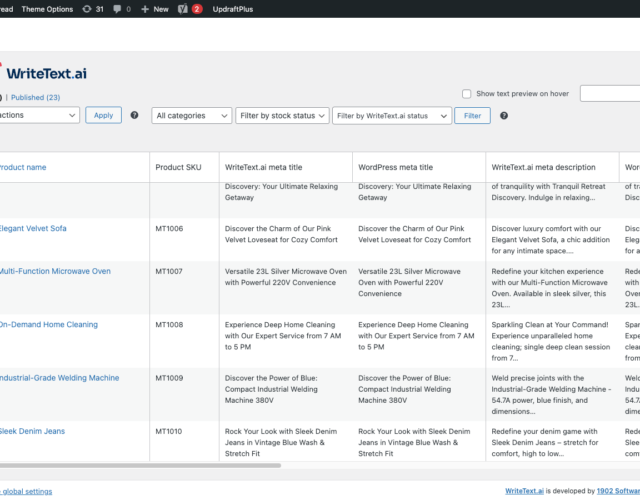Screen dimensions: 640x500
Task: Click the help icon next to Apply button
Action: (135, 116)
